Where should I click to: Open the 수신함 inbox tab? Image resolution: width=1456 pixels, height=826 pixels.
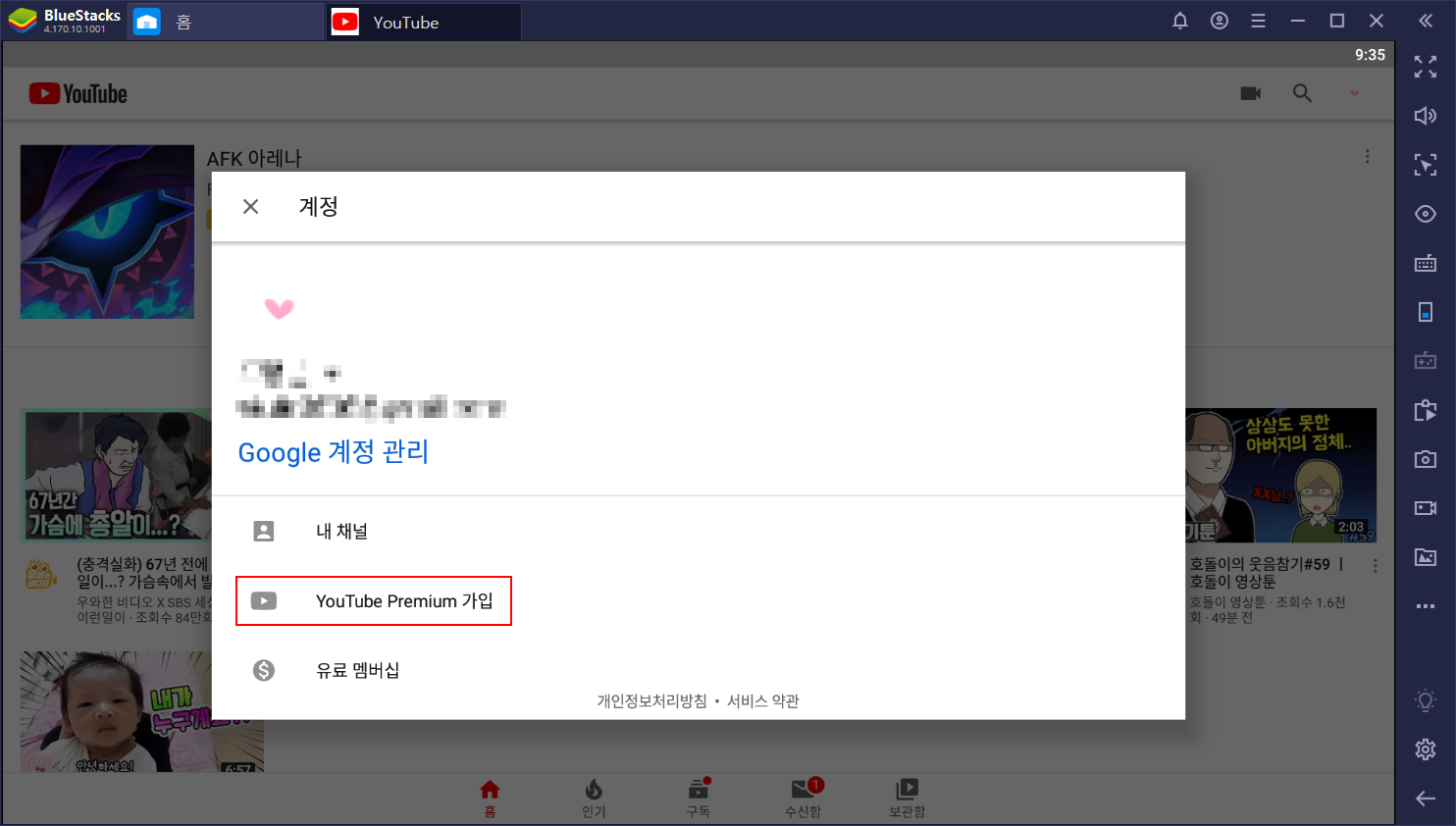804,799
